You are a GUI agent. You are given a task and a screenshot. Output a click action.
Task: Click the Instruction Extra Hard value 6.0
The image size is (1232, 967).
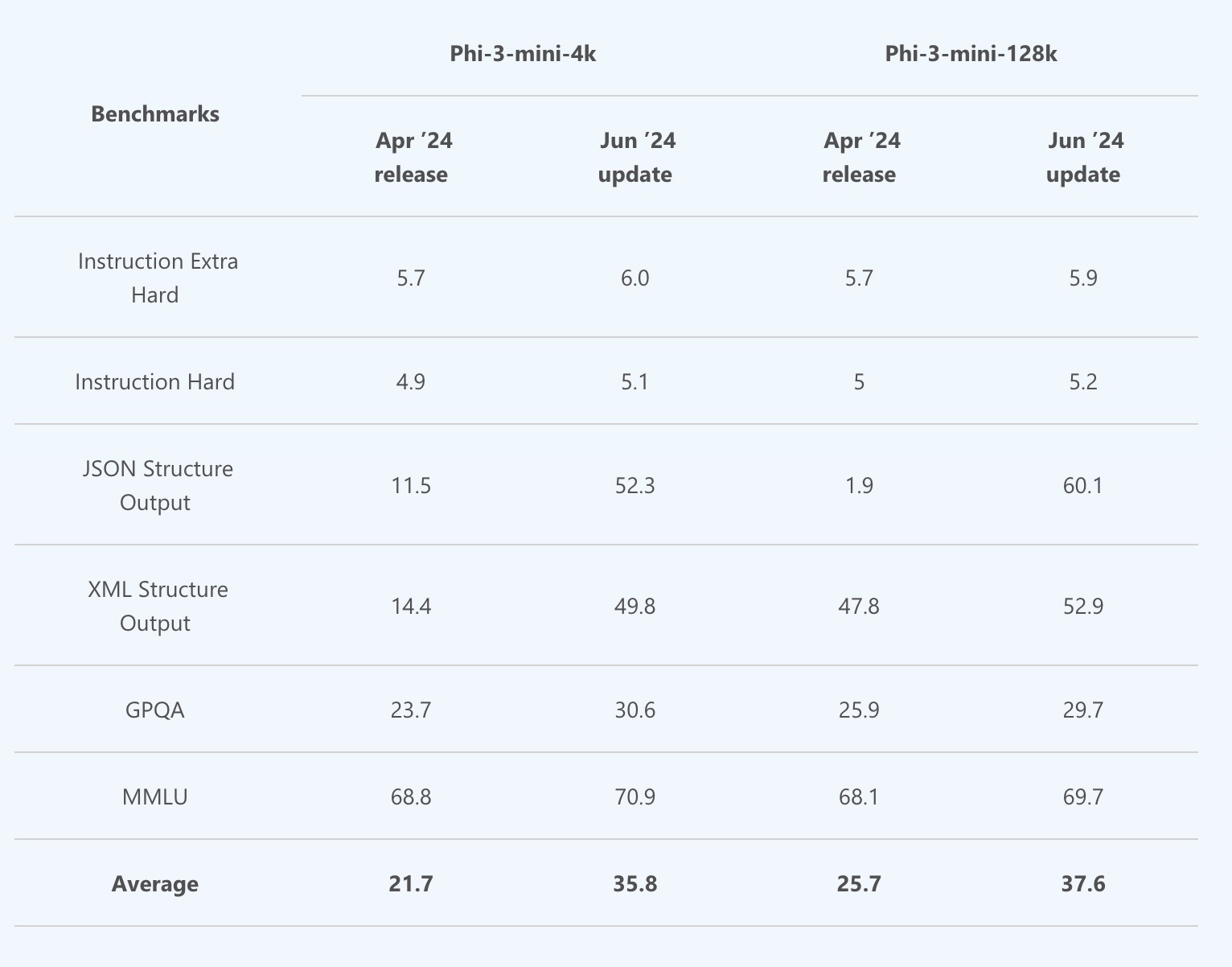[634, 278]
